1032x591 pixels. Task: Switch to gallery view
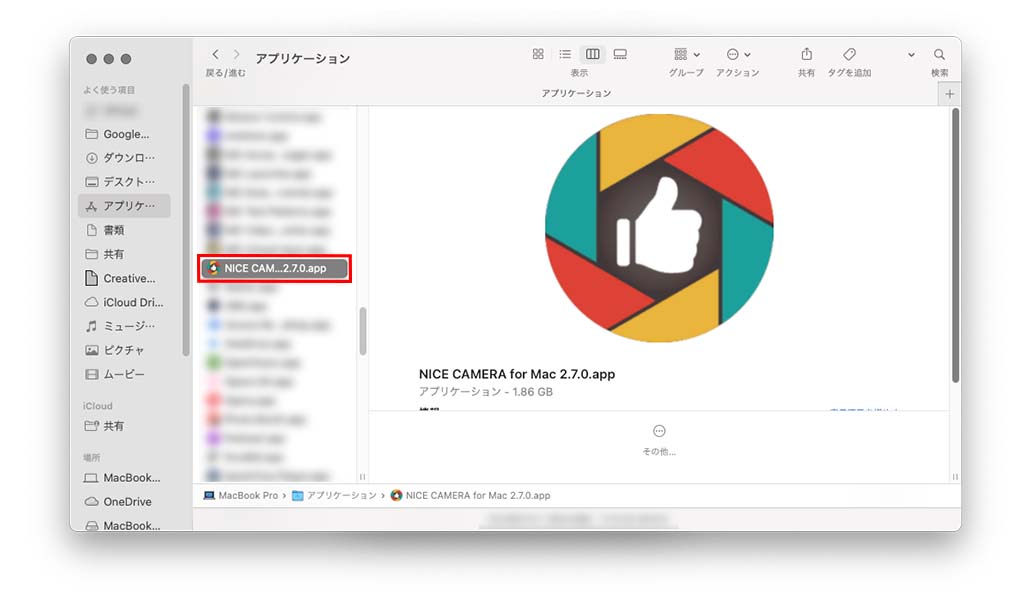pos(620,54)
